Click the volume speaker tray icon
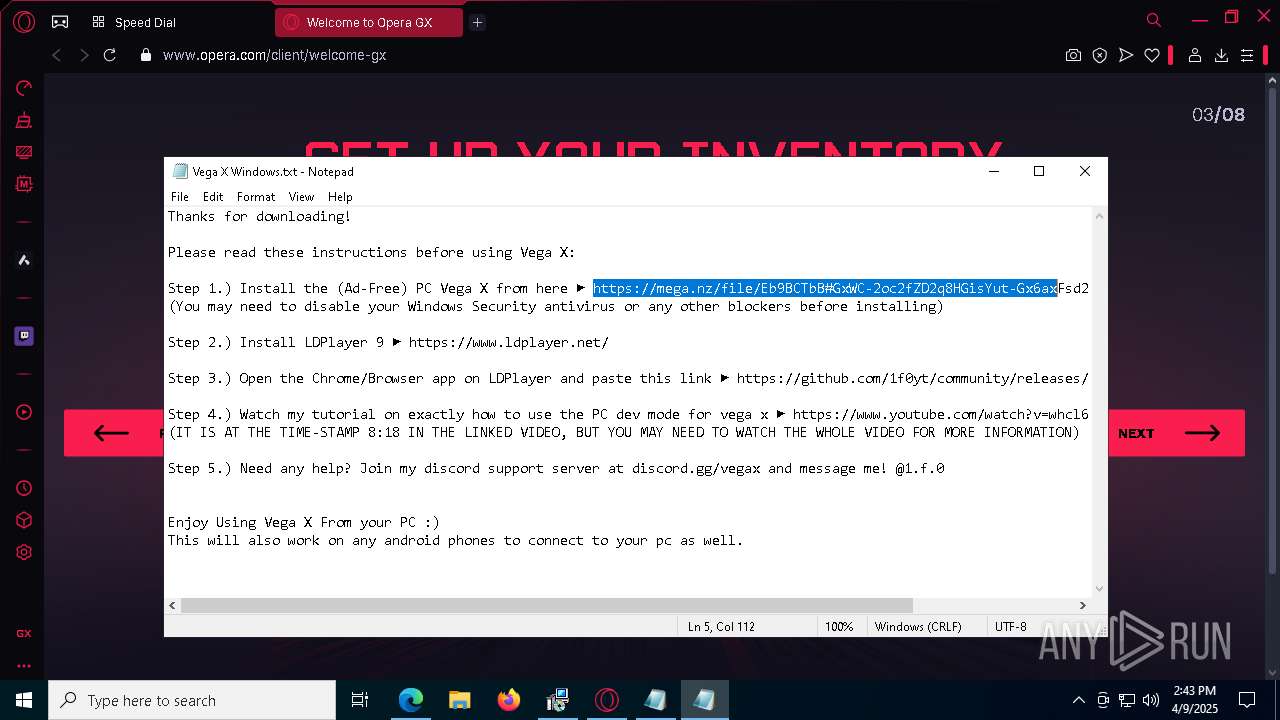The width and height of the screenshot is (1280, 720). [1151, 700]
